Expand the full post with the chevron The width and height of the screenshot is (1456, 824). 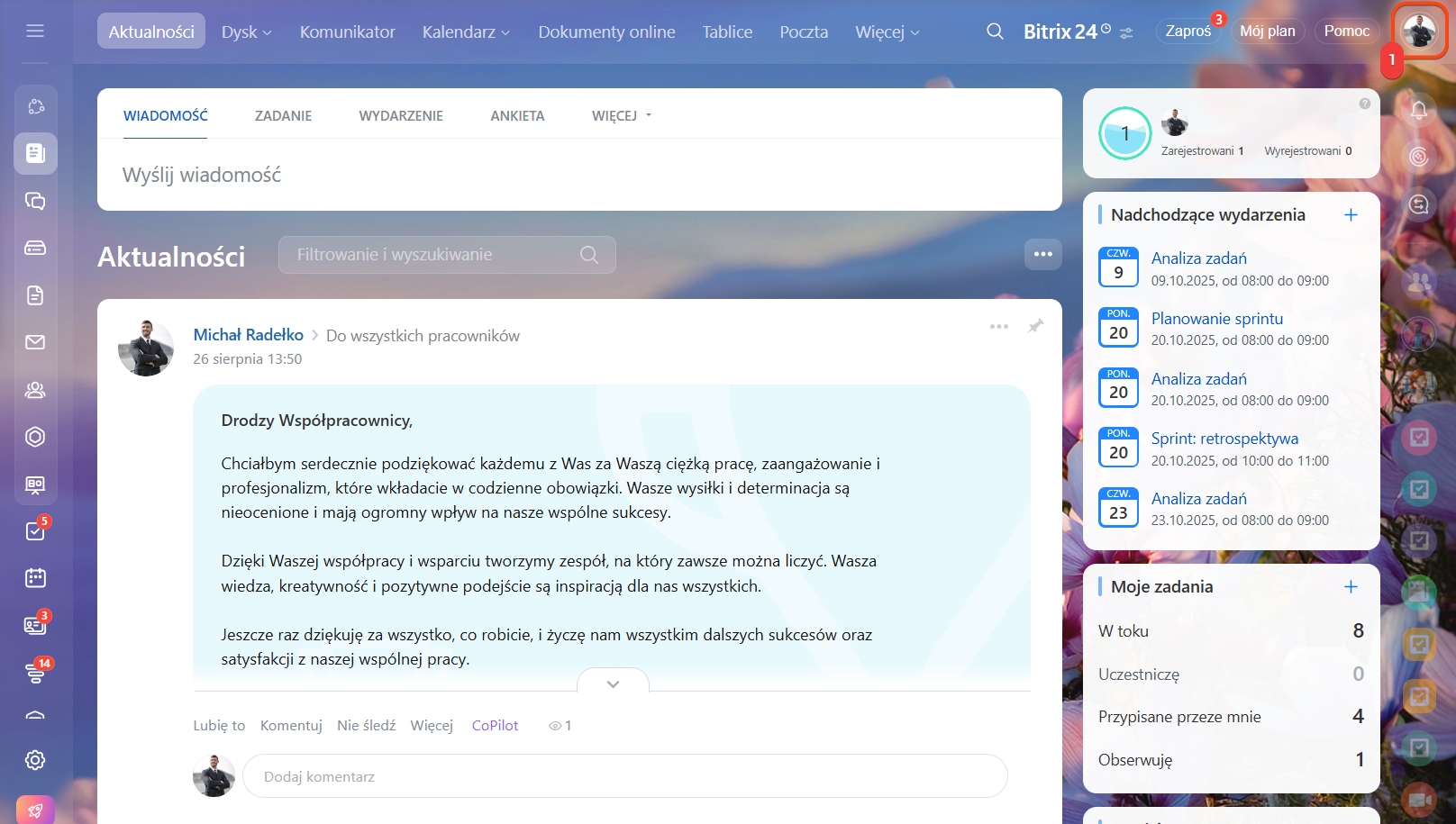pyautogui.click(x=613, y=684)
